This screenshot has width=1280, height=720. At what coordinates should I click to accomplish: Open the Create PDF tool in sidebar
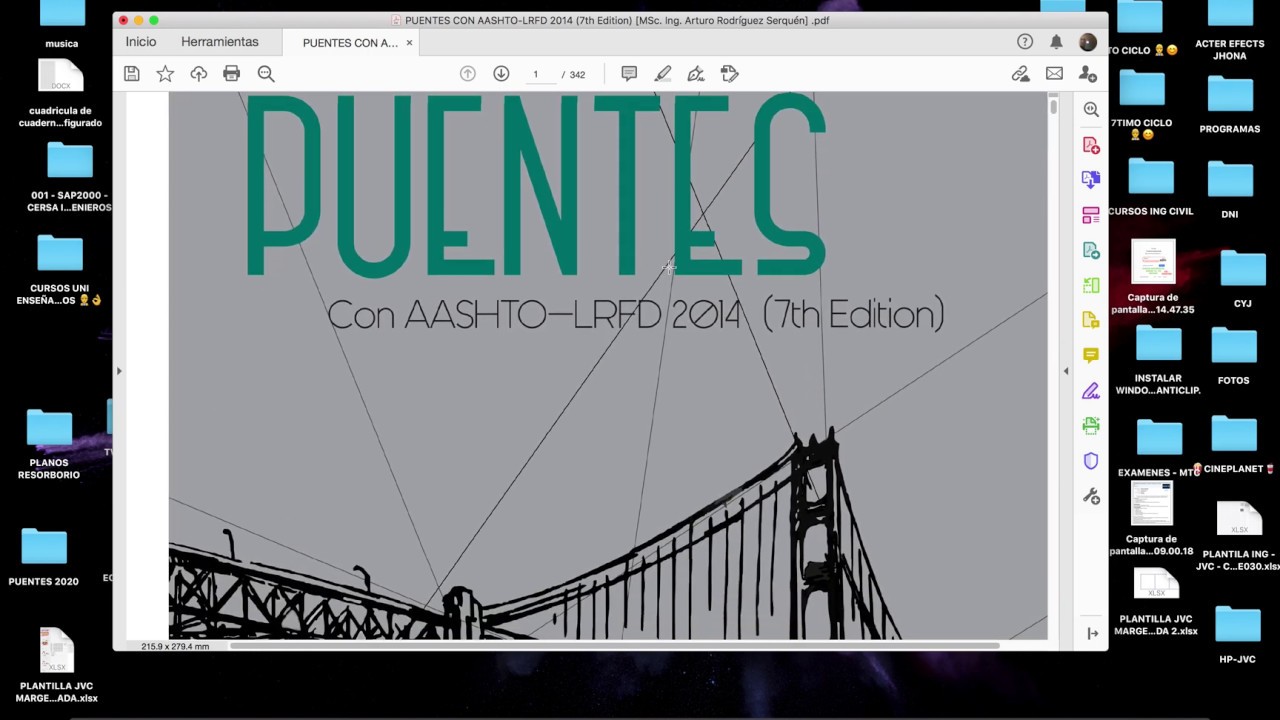pyautogui.click(x=1091, y=145)
